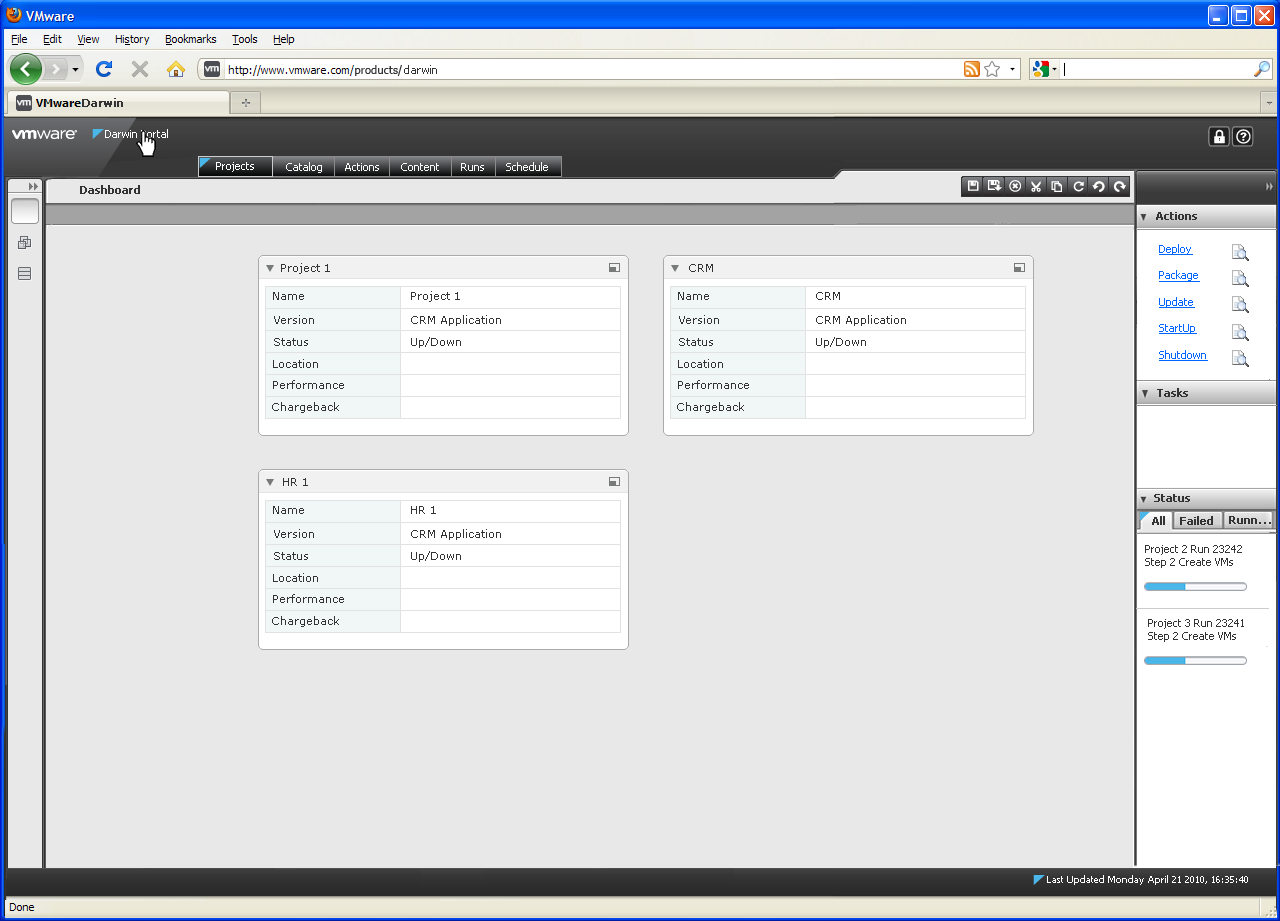
Task: Maximize the HR 1 panel
Action: [614, 482]
